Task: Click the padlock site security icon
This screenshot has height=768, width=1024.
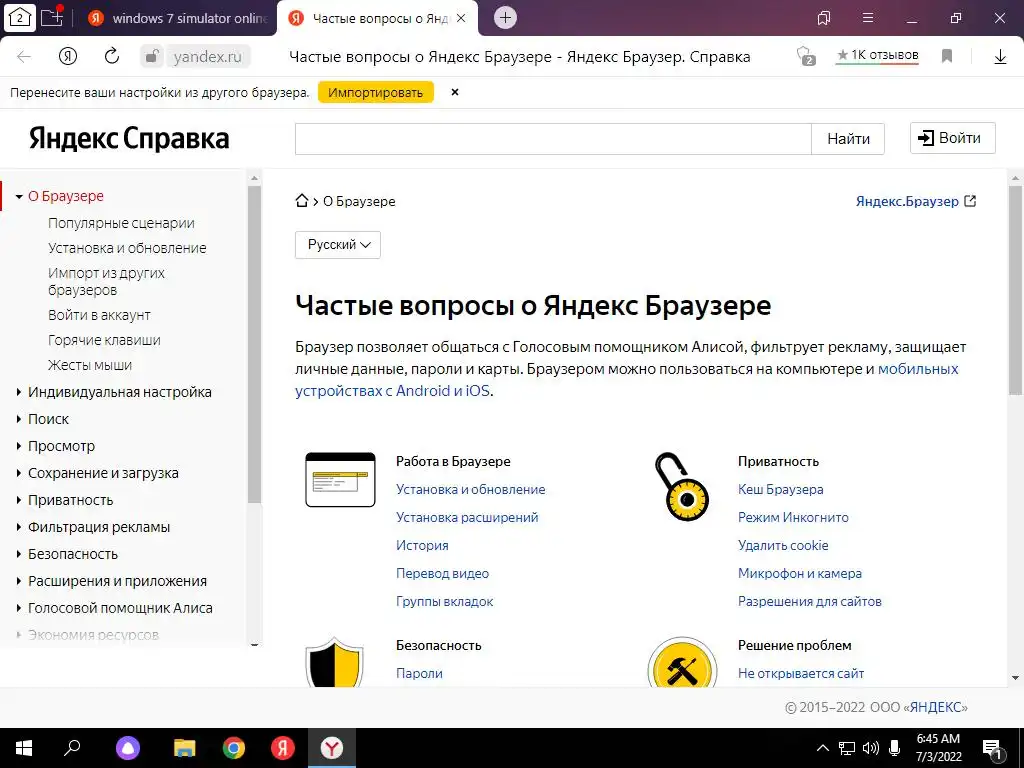Action: coord(151,56)
